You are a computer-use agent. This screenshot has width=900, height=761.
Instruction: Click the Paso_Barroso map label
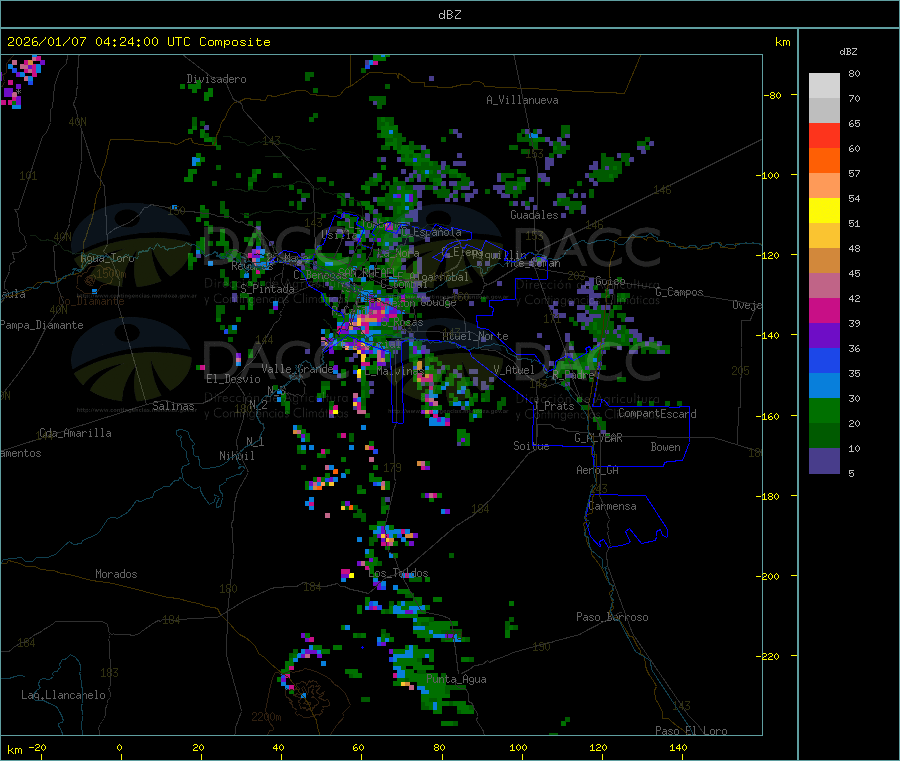[x=612, y=617]
